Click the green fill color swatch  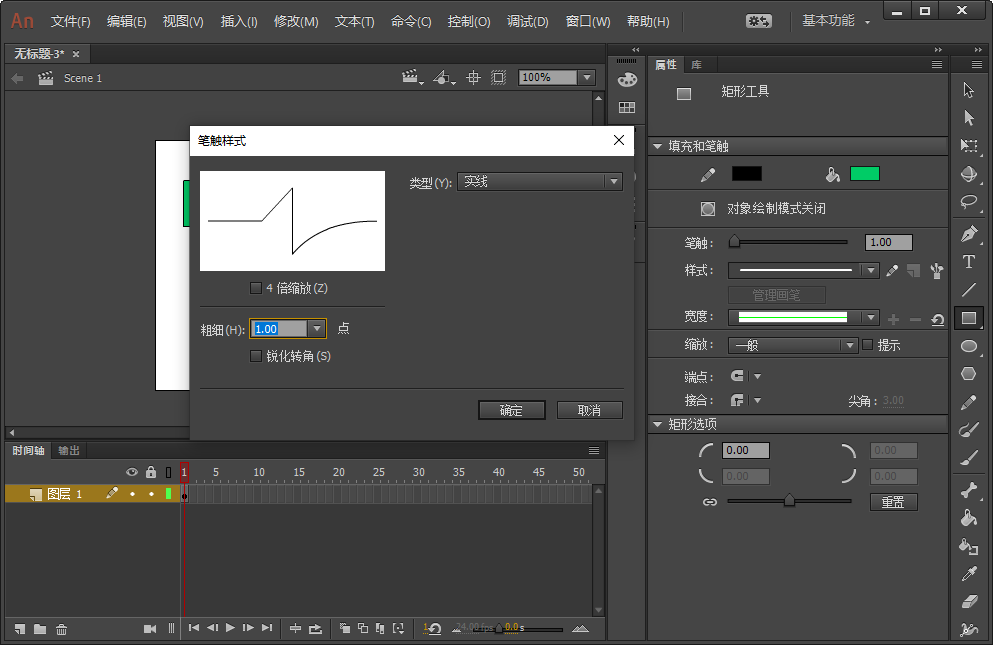pos(865,172)
